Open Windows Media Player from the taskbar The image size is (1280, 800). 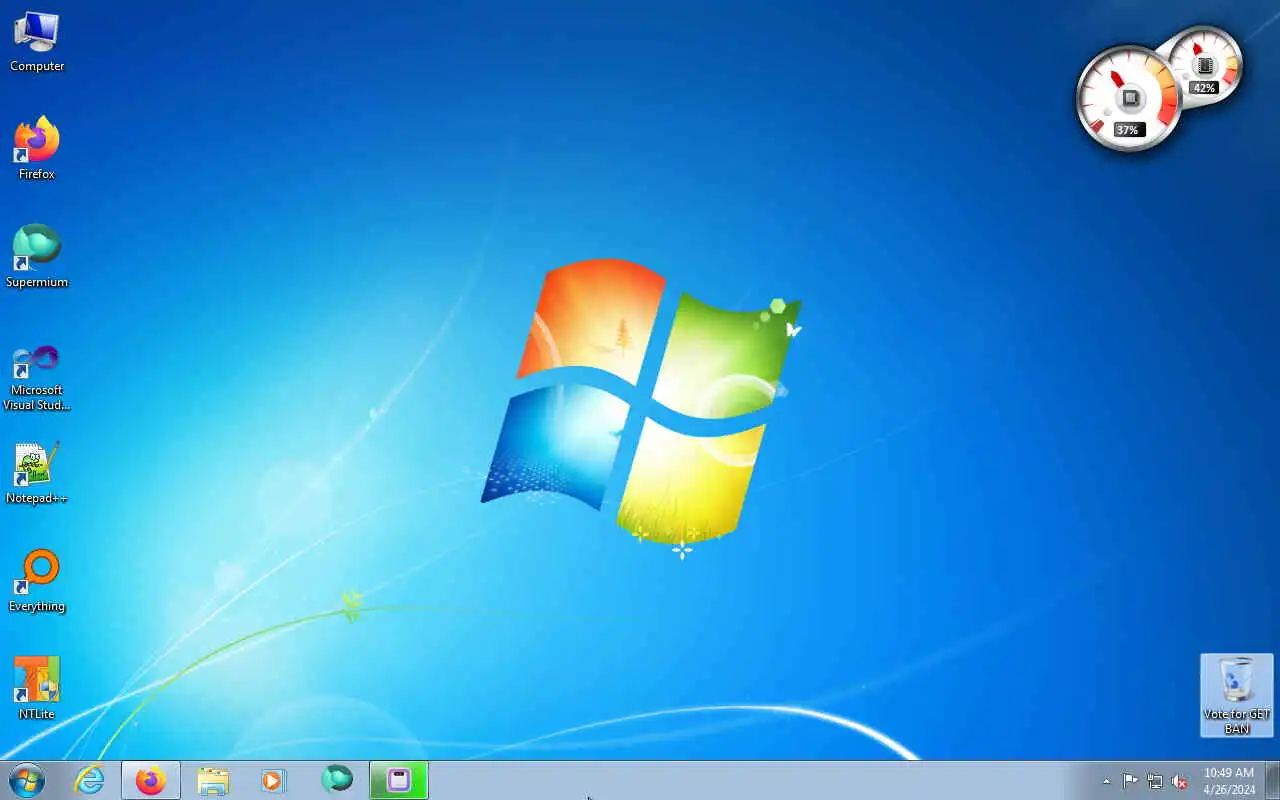[x=274, y=780]
